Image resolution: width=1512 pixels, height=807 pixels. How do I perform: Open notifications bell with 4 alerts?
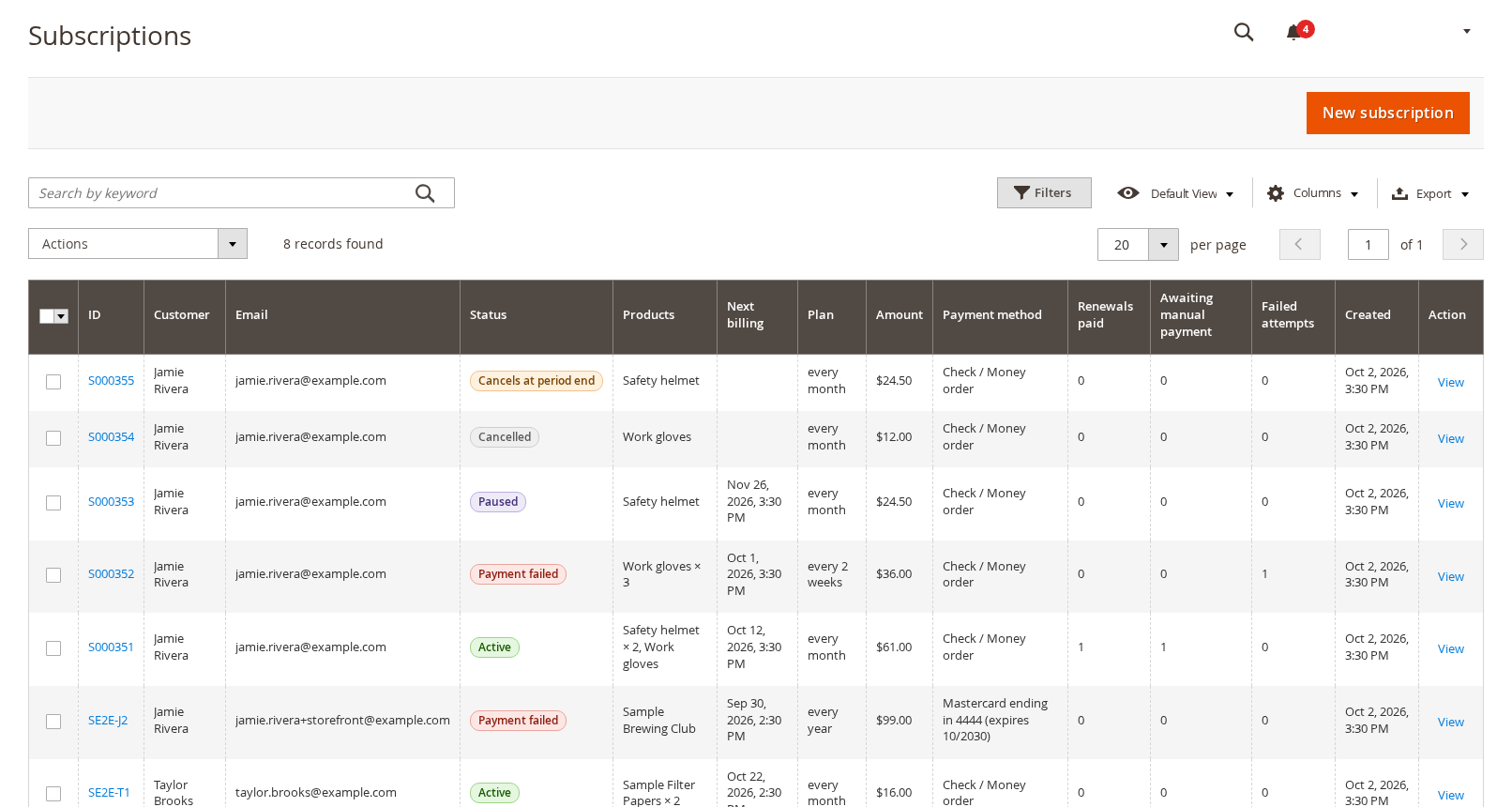click(x=1299, y=31)
